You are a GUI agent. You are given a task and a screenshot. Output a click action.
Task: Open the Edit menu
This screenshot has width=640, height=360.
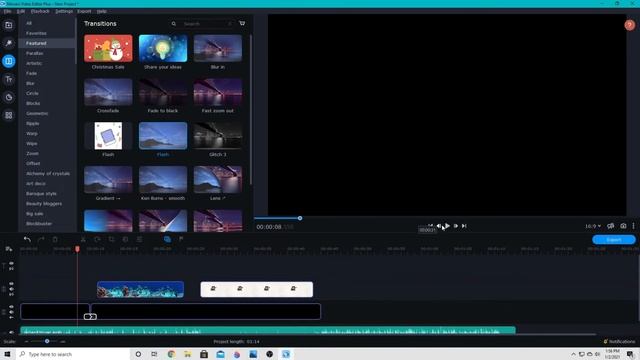point(21,11)
